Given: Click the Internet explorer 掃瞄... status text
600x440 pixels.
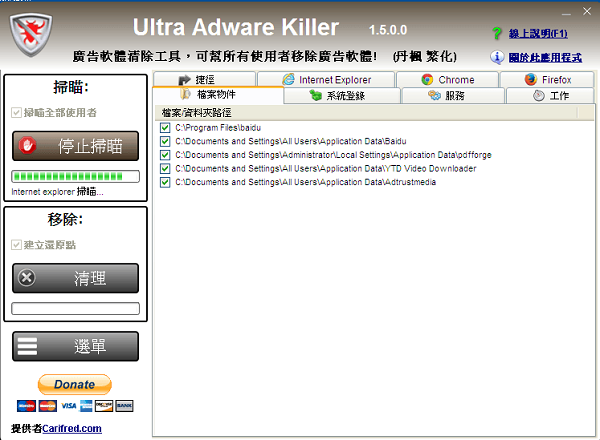Looking at the screenshot, I should (57, 192).
